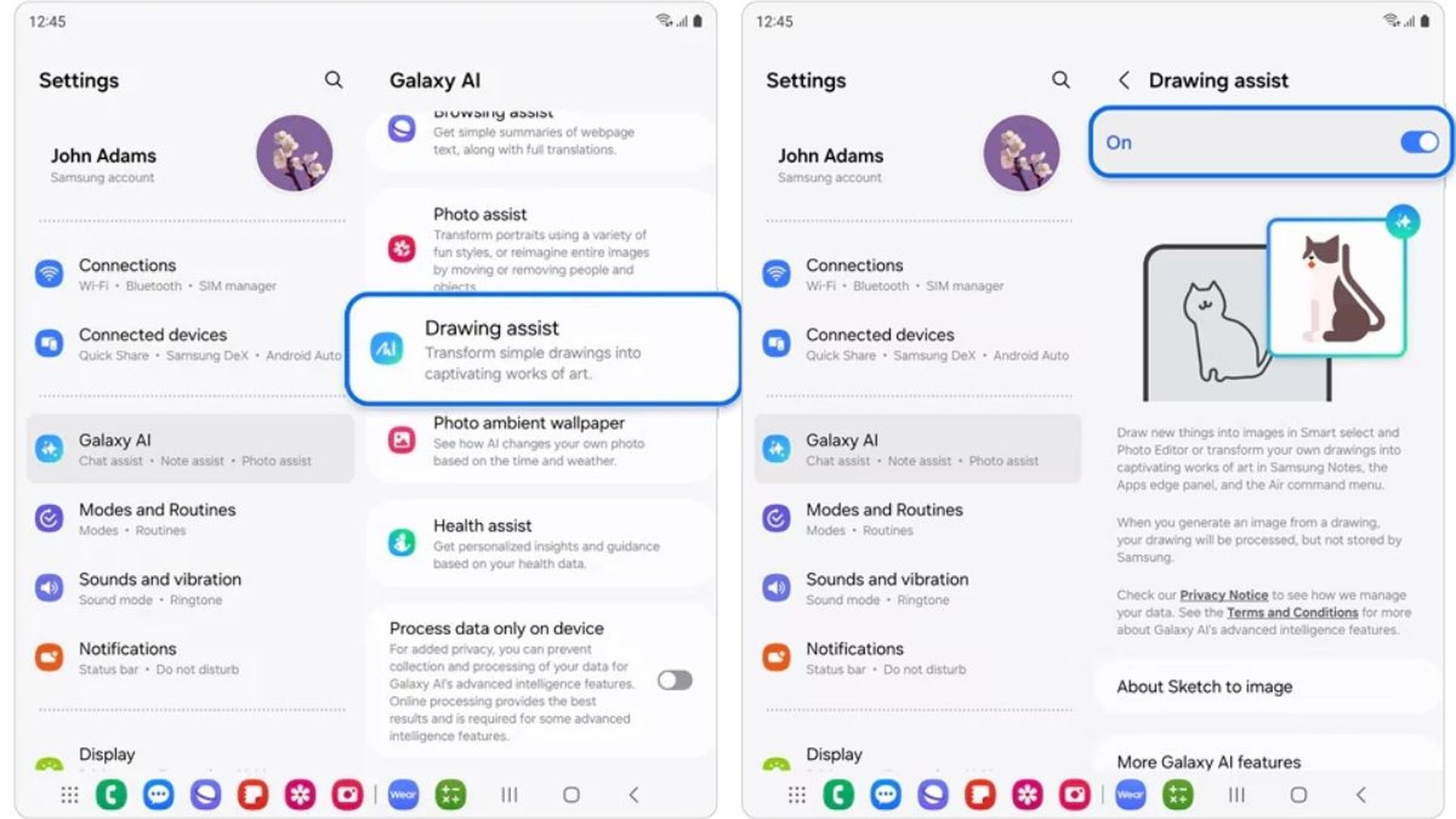
Task: Enable Chat Assist feature toggle
Action: coord(1422,142)
